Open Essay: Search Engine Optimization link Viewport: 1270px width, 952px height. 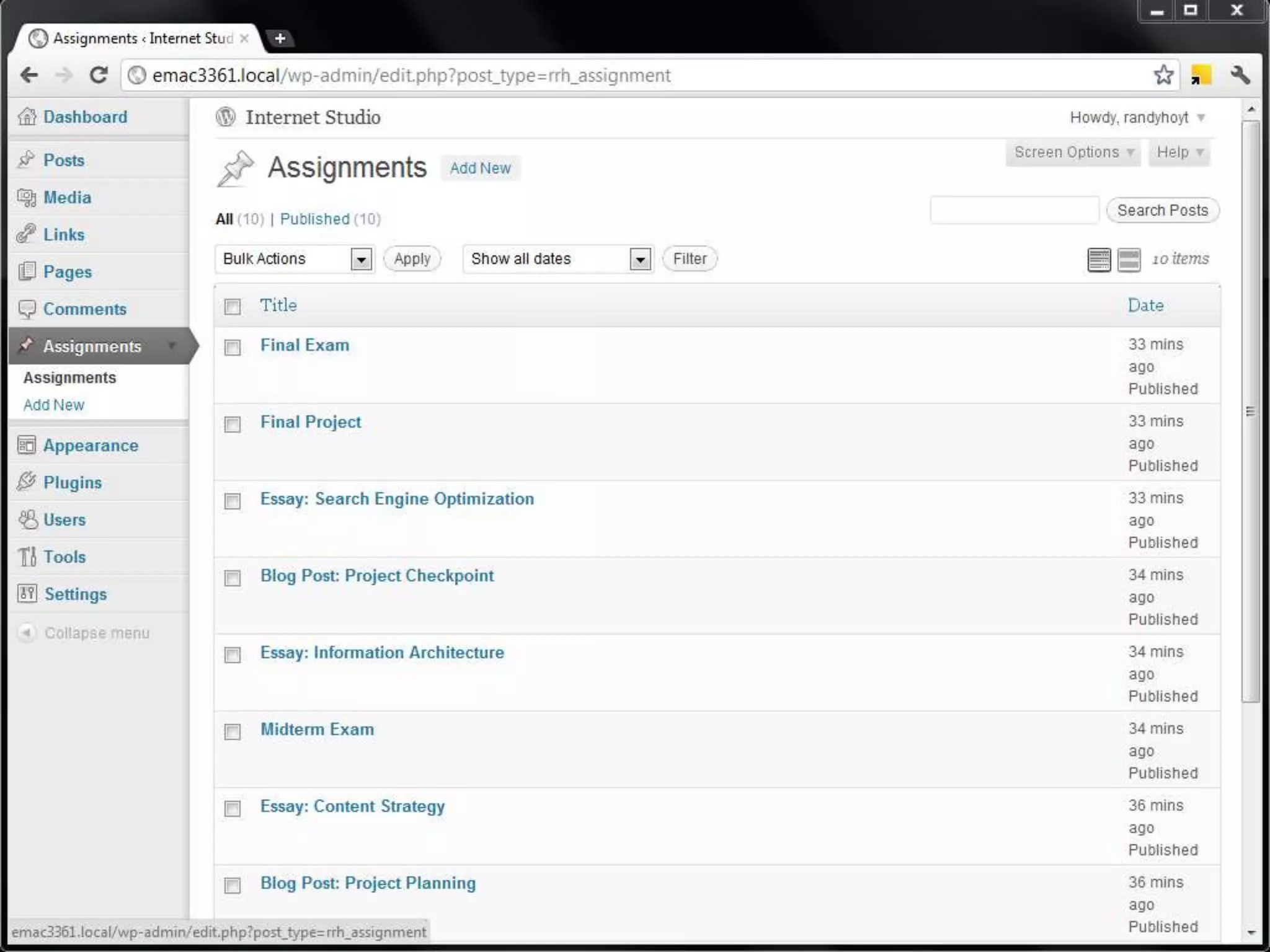[x=397, y=499]
